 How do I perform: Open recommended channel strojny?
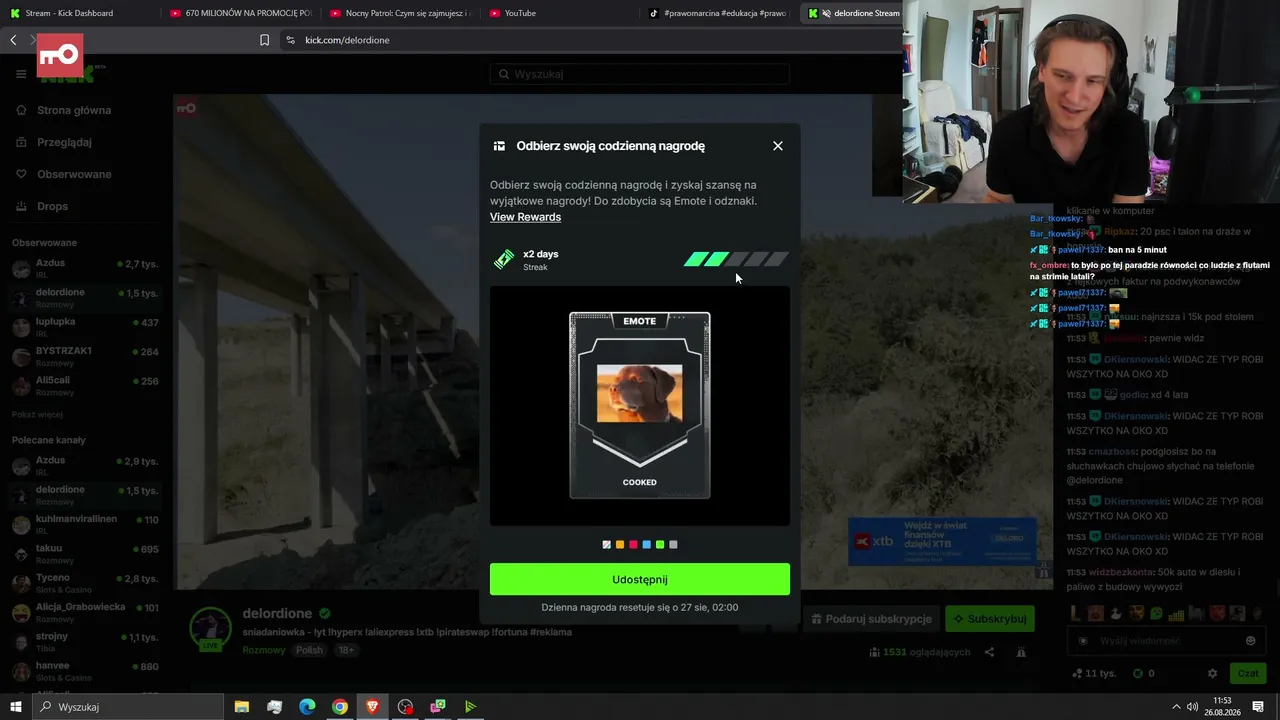point(85,641)
